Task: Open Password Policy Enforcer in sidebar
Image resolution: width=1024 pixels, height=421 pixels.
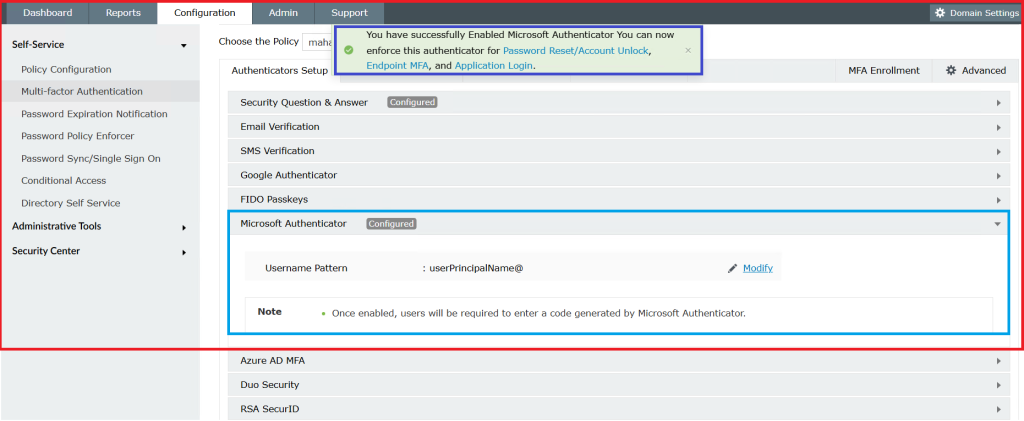Action: pyautogui.click(x=77, y=136)
